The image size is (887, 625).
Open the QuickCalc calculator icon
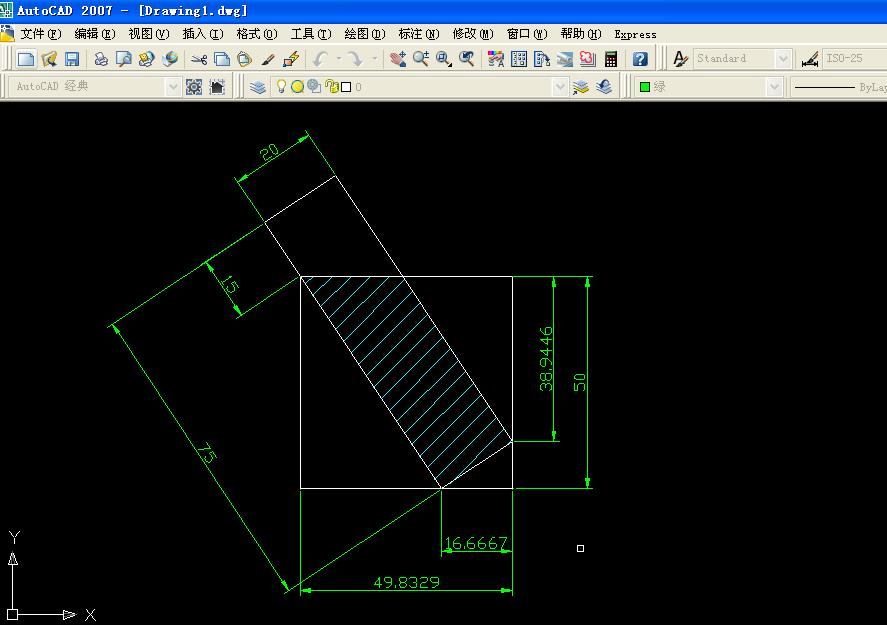coord(611,59)
